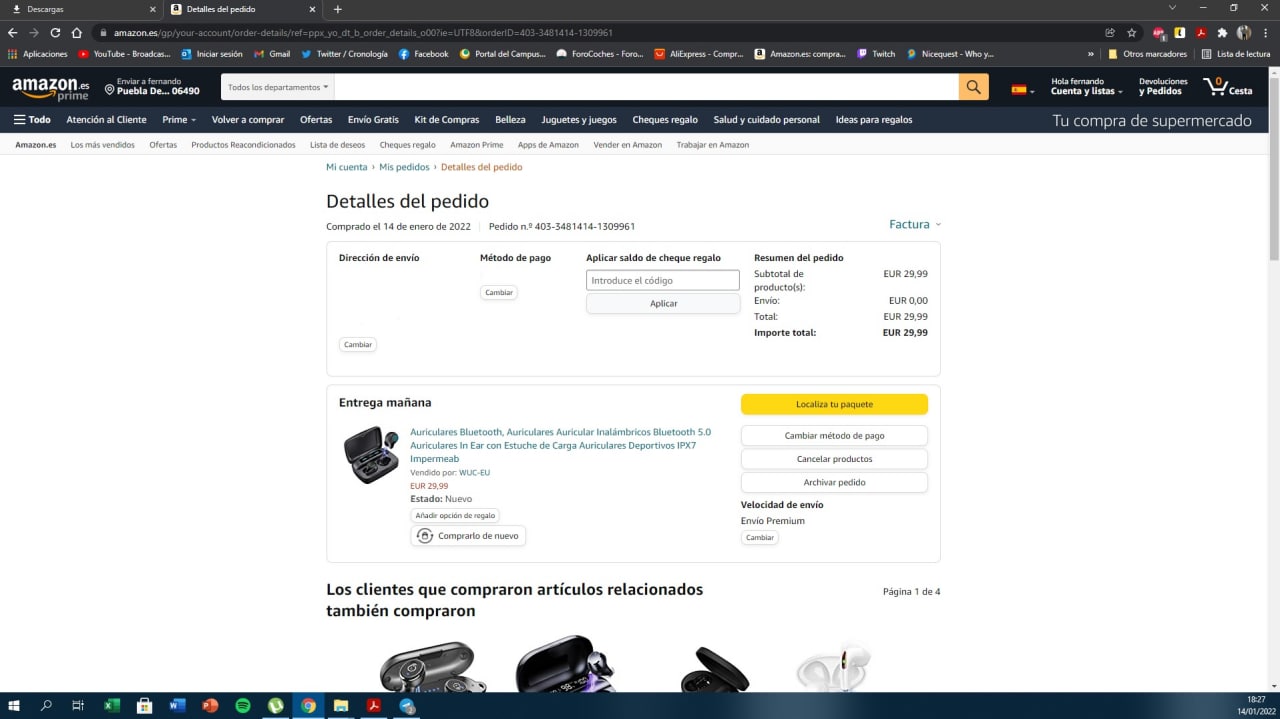Click the Amazon.es Prime logo

(x=50, y=88)
